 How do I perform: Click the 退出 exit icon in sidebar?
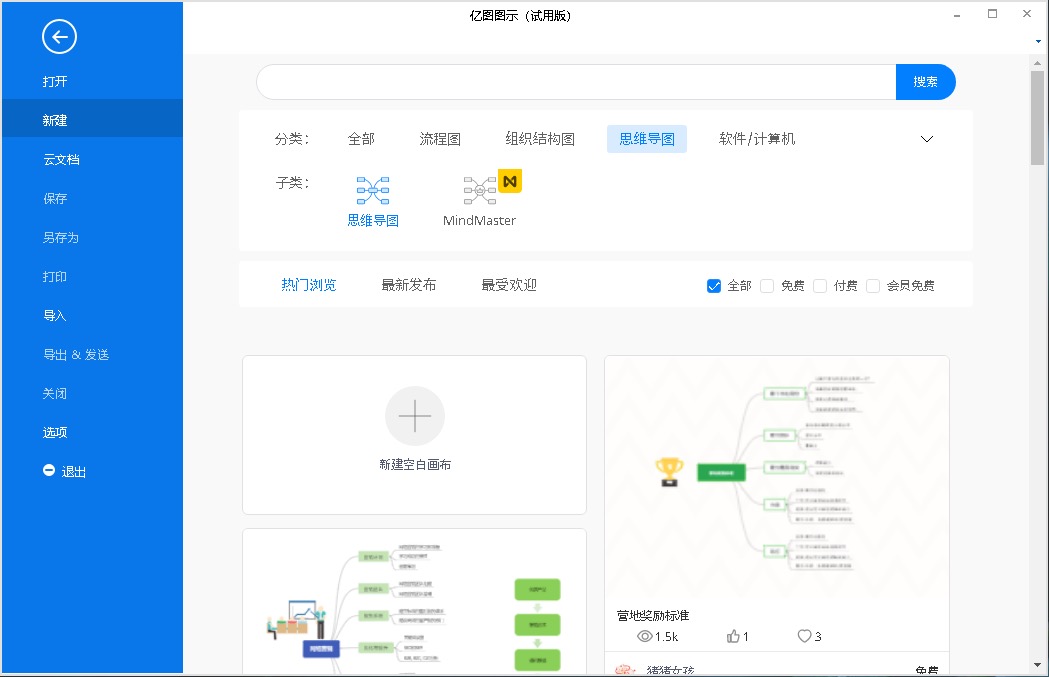coord(49,470)
